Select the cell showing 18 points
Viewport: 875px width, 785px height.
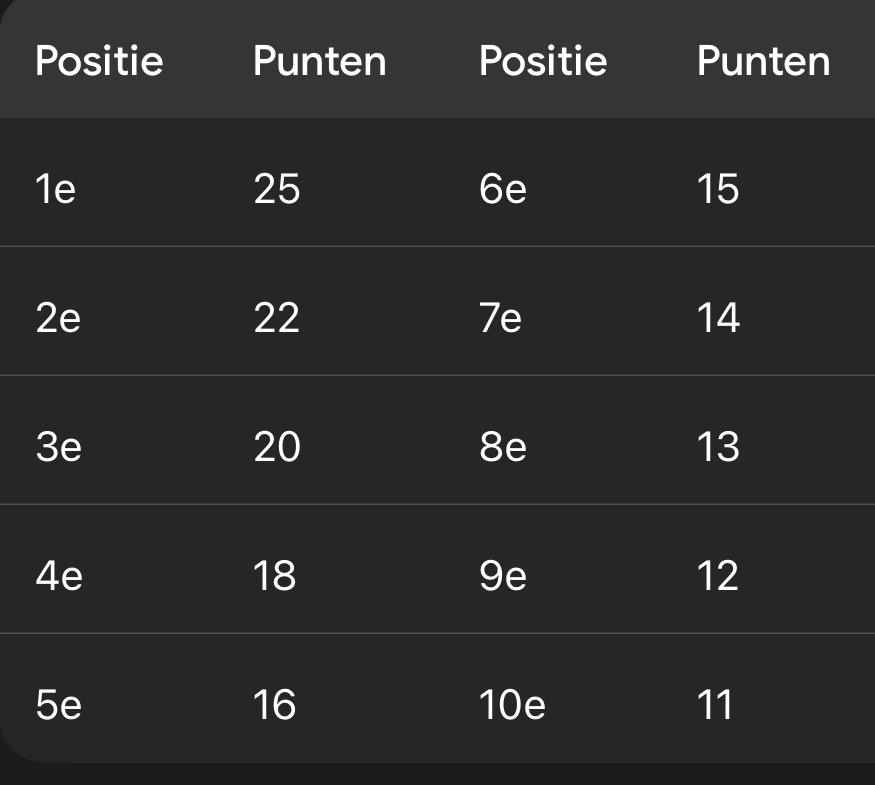275,576
